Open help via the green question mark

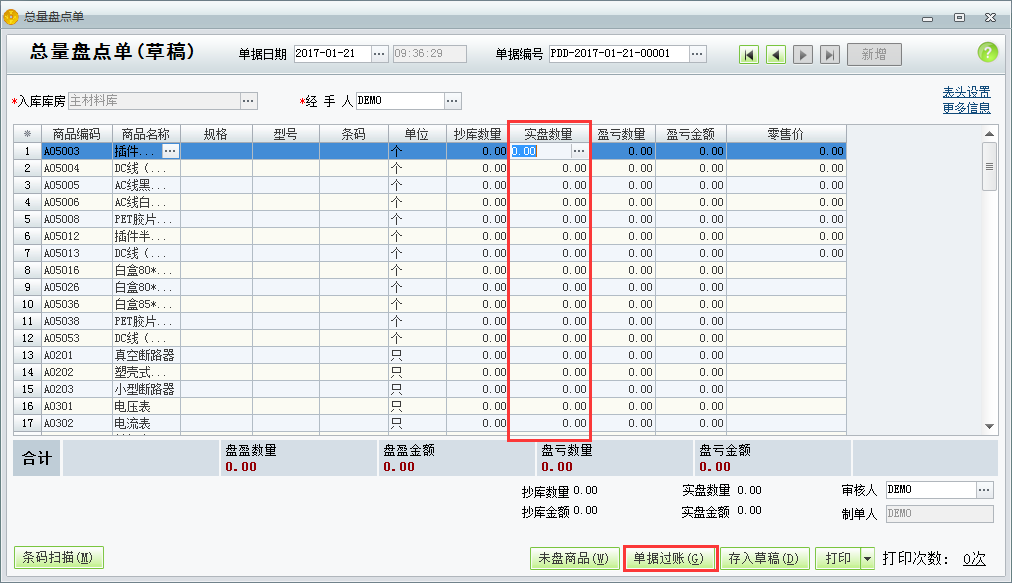click(988, 52)
